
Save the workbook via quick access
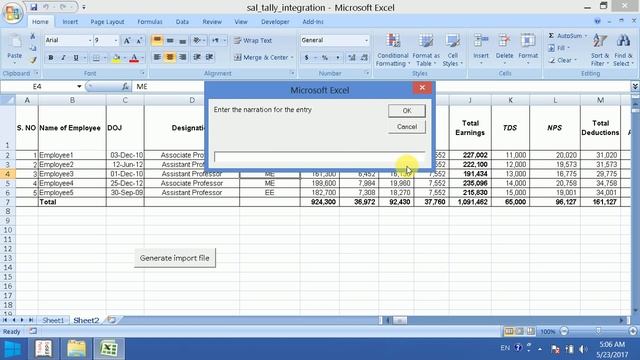click(x=34, y=7)
